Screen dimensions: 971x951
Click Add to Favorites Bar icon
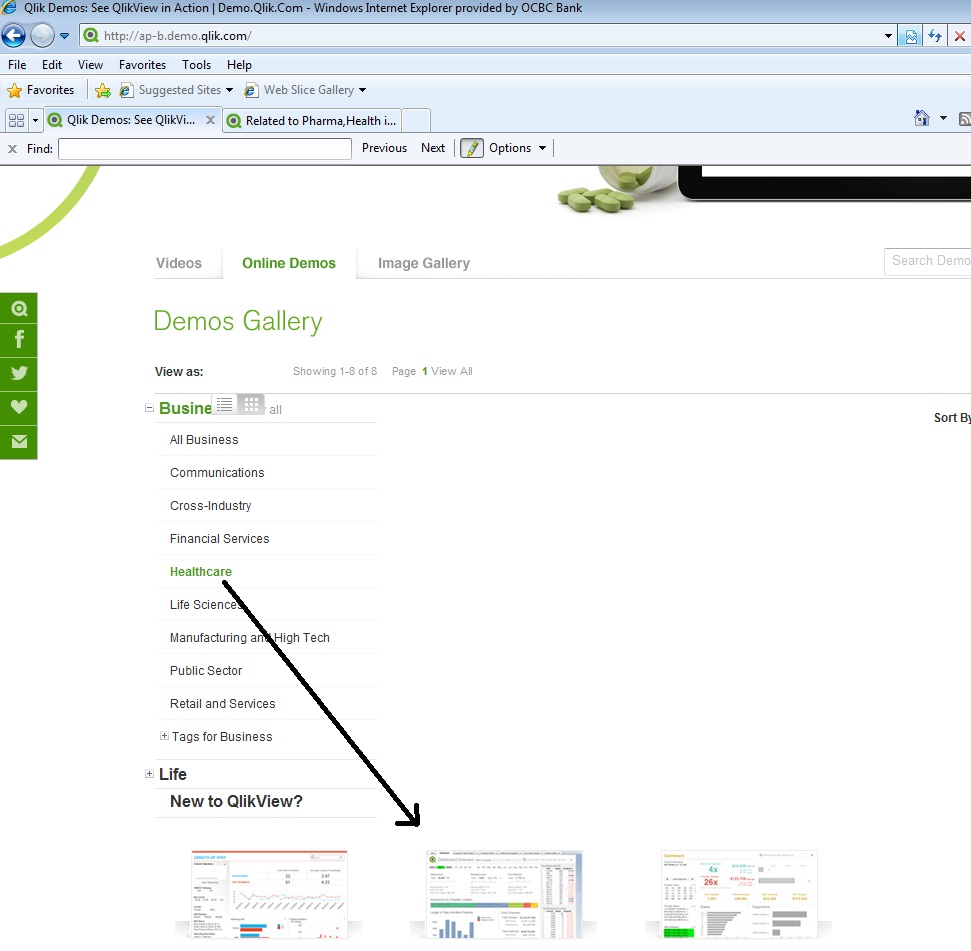click(103, 90)
